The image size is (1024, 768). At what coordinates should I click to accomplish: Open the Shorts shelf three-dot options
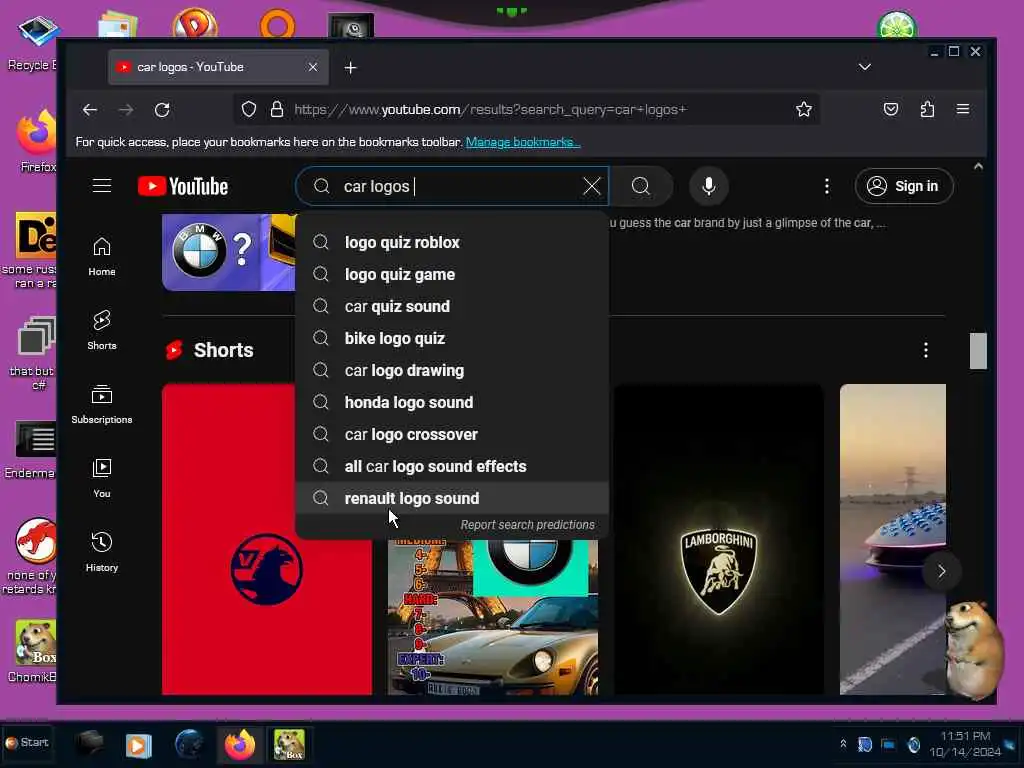925,350
